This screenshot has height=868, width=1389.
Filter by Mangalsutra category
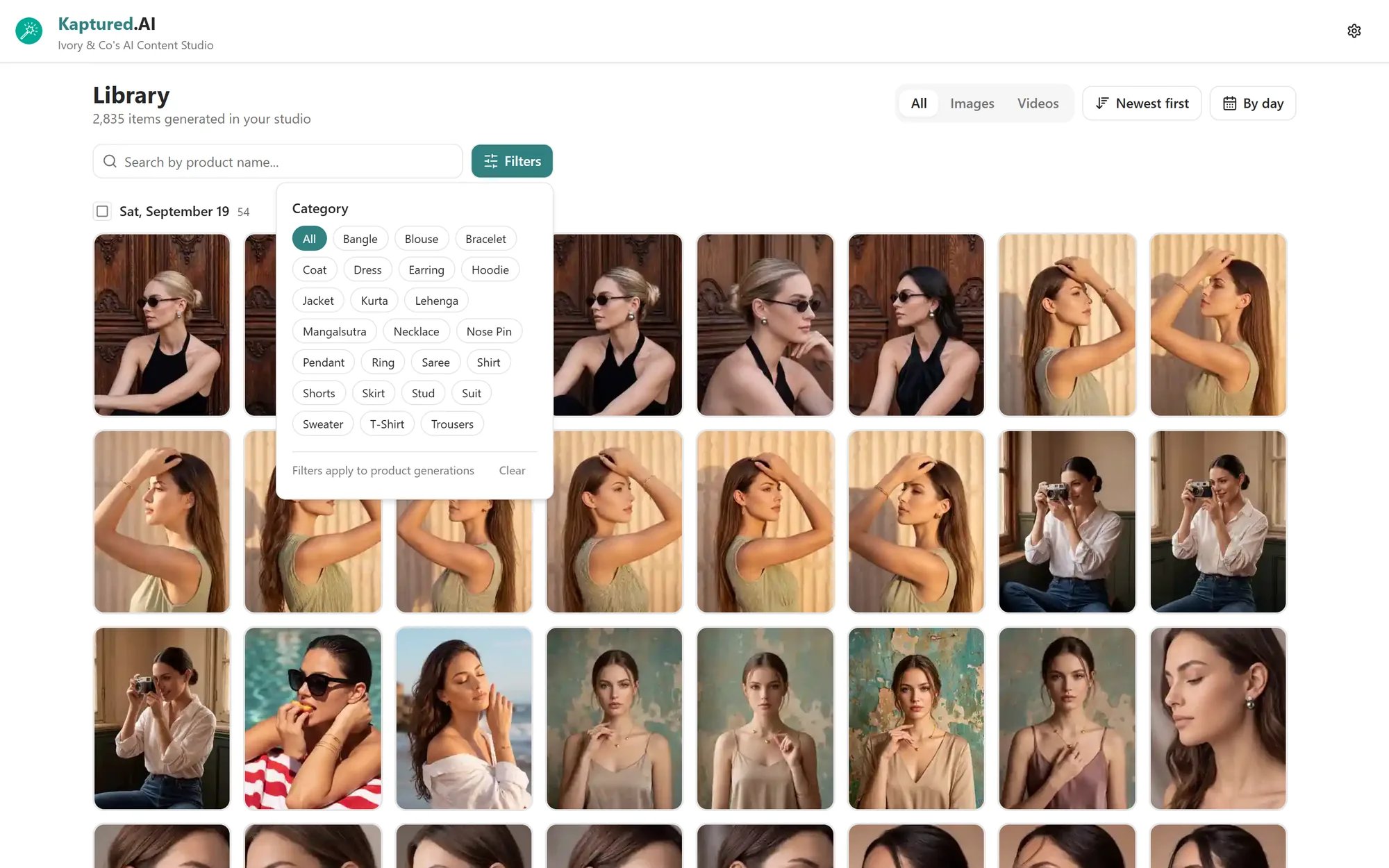pyautogui.click(x=334, y=331)
